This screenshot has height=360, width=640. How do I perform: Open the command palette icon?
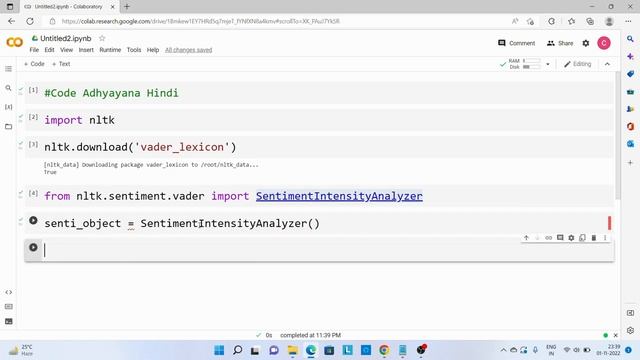(9, 307)
